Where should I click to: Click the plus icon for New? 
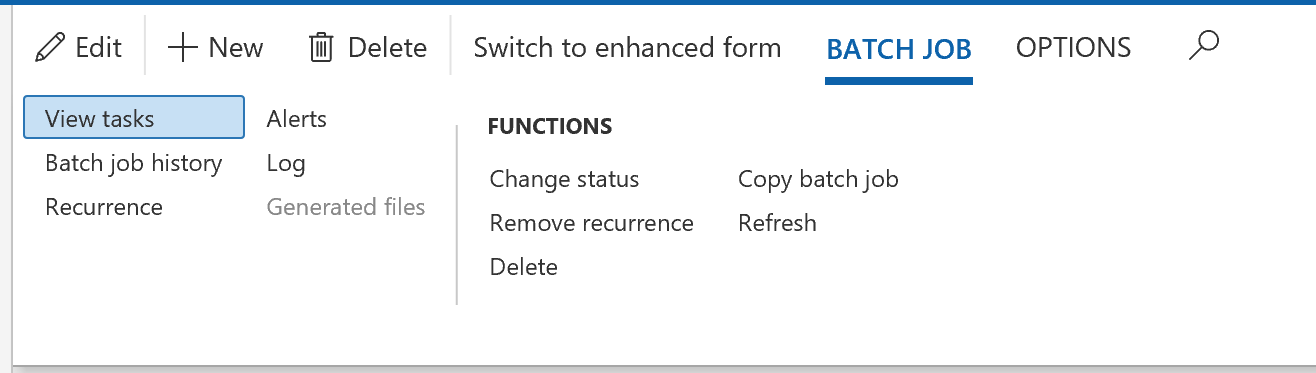pos(183,47)
